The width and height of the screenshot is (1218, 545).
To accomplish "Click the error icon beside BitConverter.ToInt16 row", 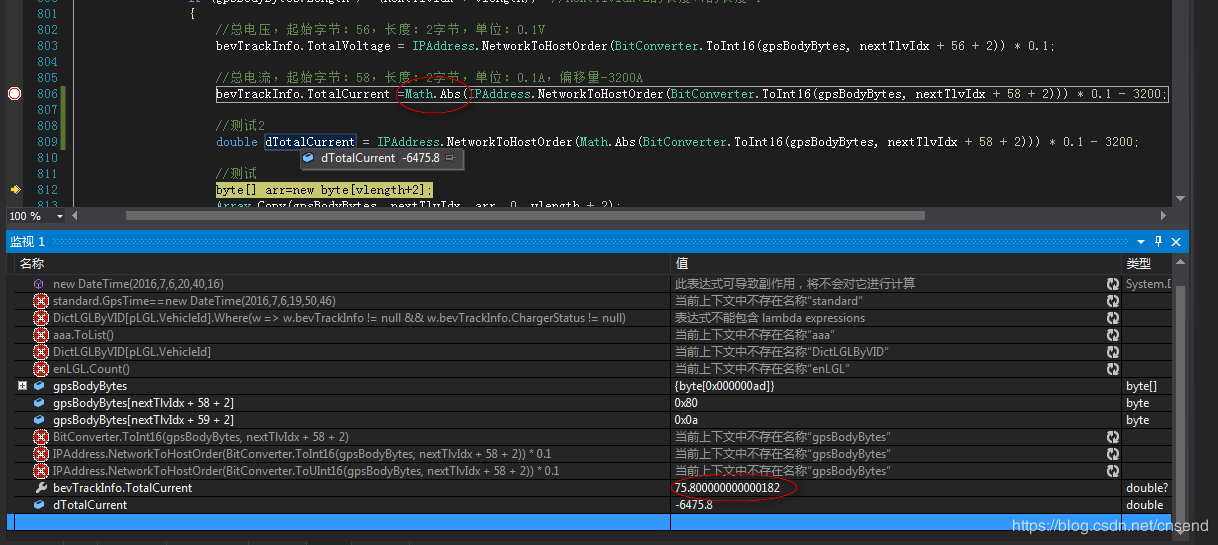I will [x=41, y=437].
